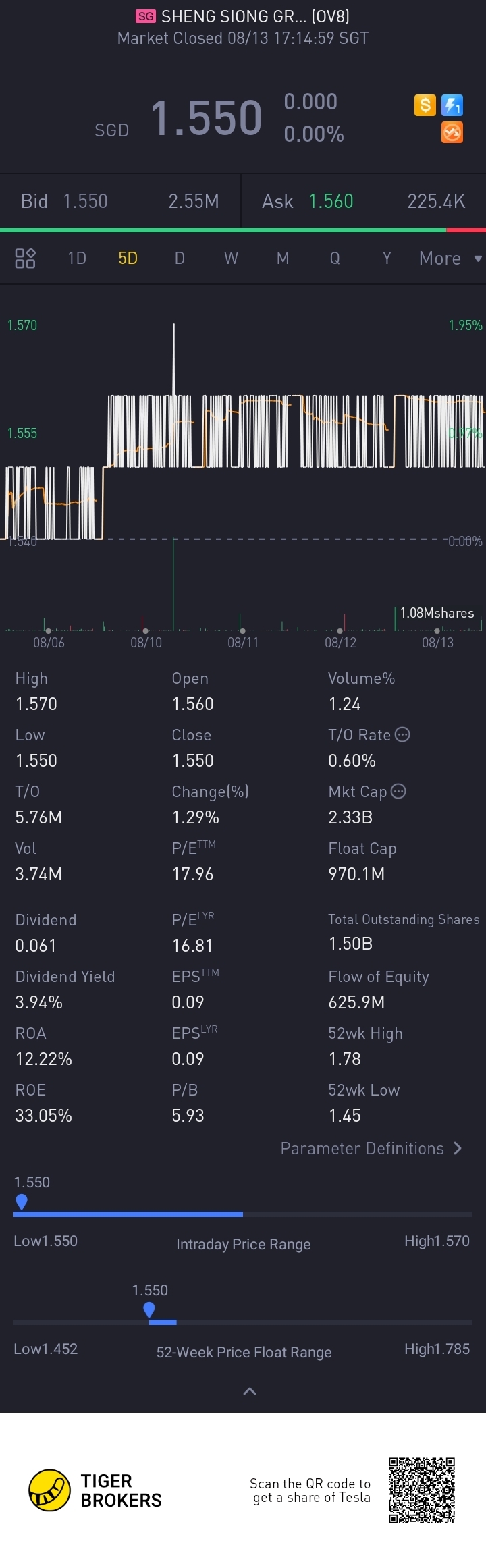Click the 52-Week Price Float Range marker pin
Viewport: 486px width, 1568px height.
coord(149,1309)
